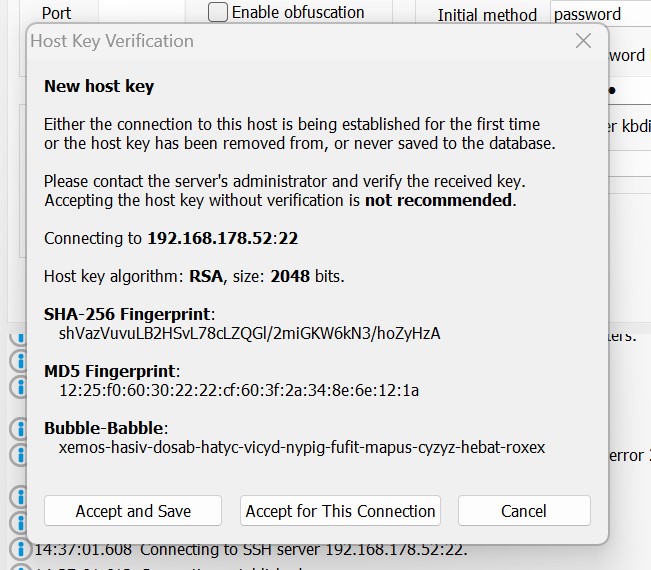The image size is (651, 570).
Task: Cancel the host key verification
Action: [x=524, y=511]
